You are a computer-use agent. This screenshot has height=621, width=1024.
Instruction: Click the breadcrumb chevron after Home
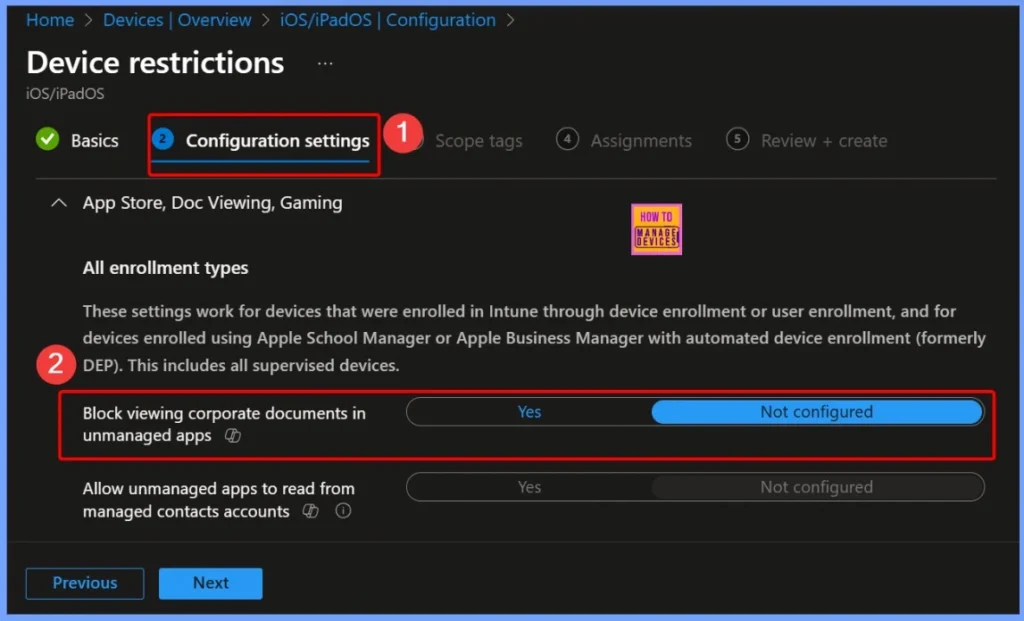[86, 19]
